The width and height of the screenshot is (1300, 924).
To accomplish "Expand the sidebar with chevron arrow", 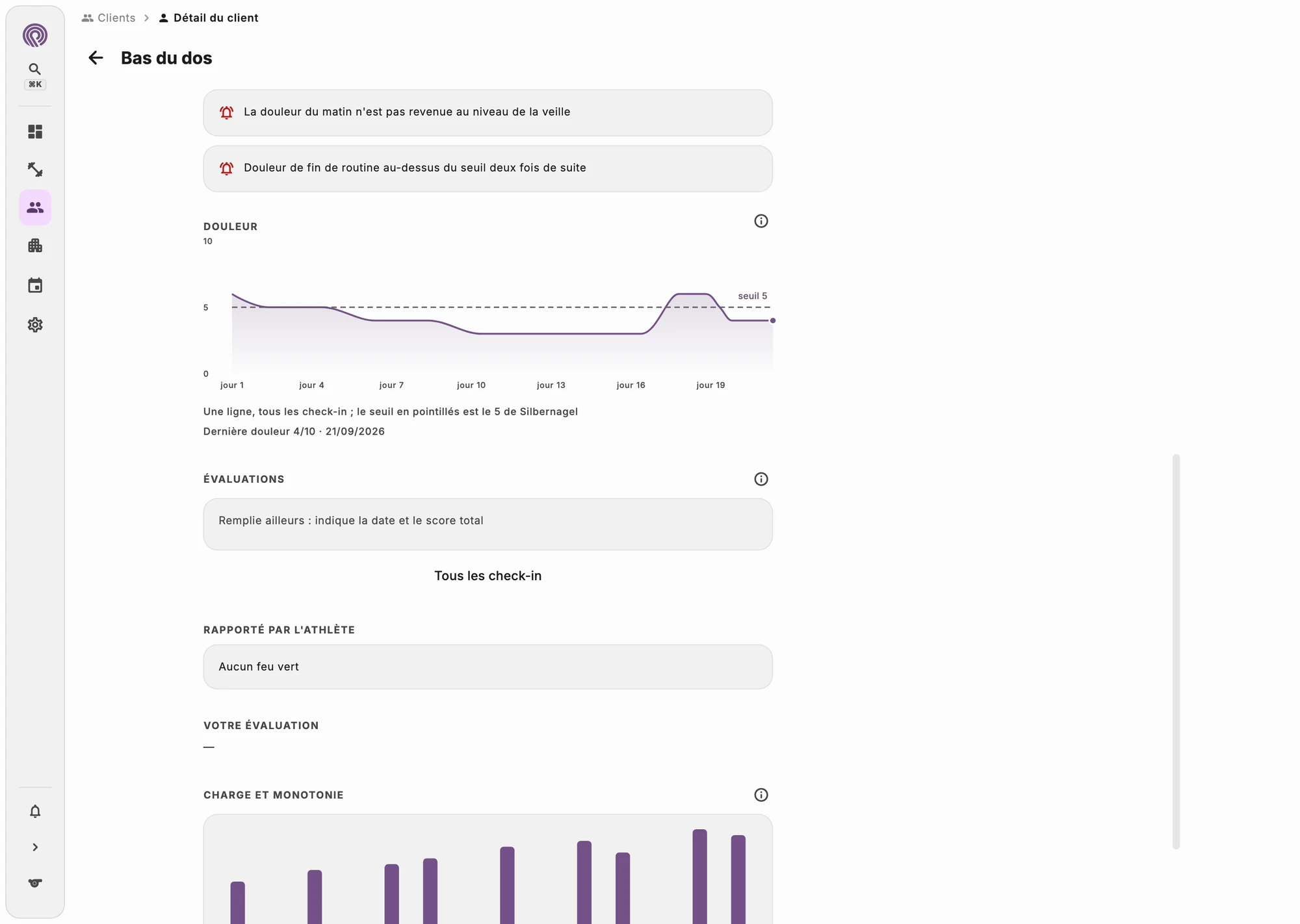I will 35,847.
